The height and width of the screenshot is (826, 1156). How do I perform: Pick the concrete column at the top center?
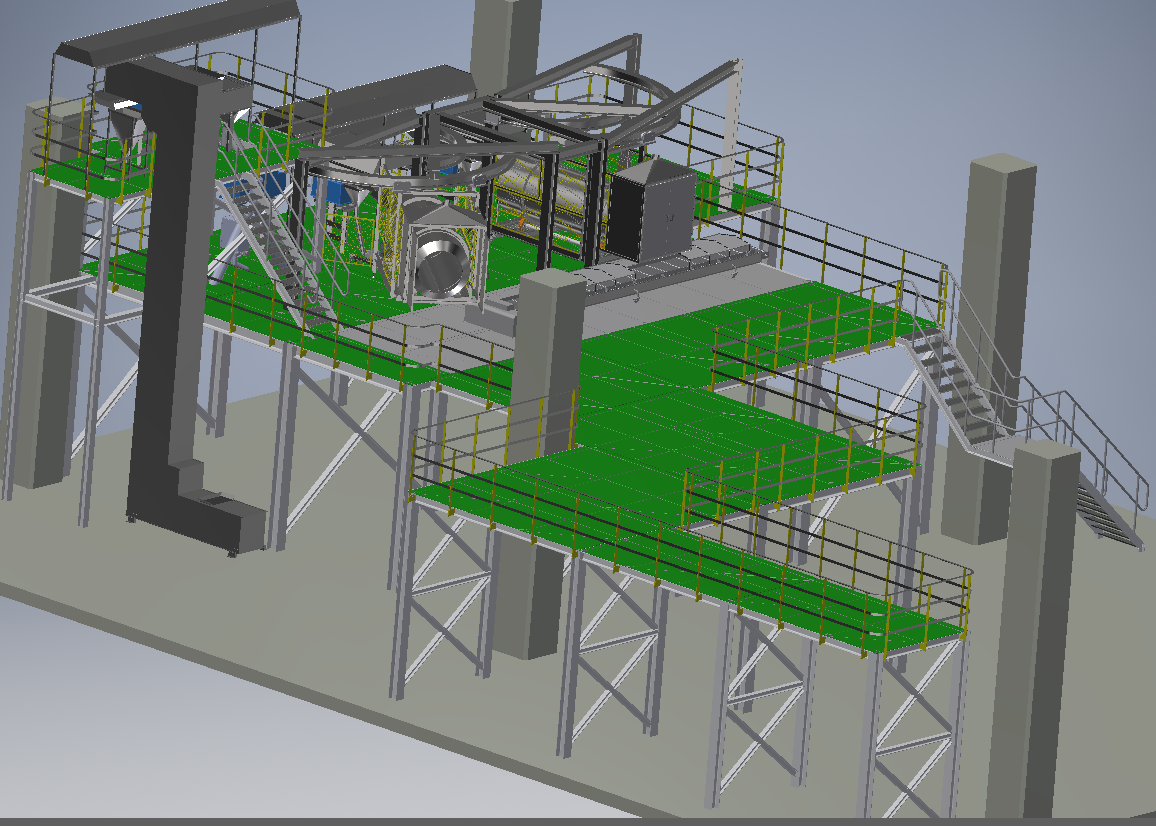pyautogui.click(x=506, y=44)
